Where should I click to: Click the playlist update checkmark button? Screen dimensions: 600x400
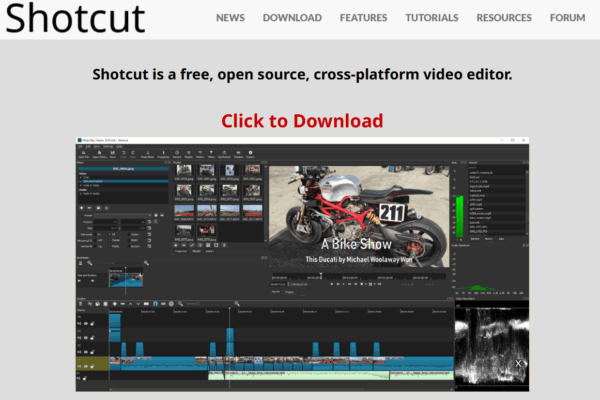coord(192,245)
